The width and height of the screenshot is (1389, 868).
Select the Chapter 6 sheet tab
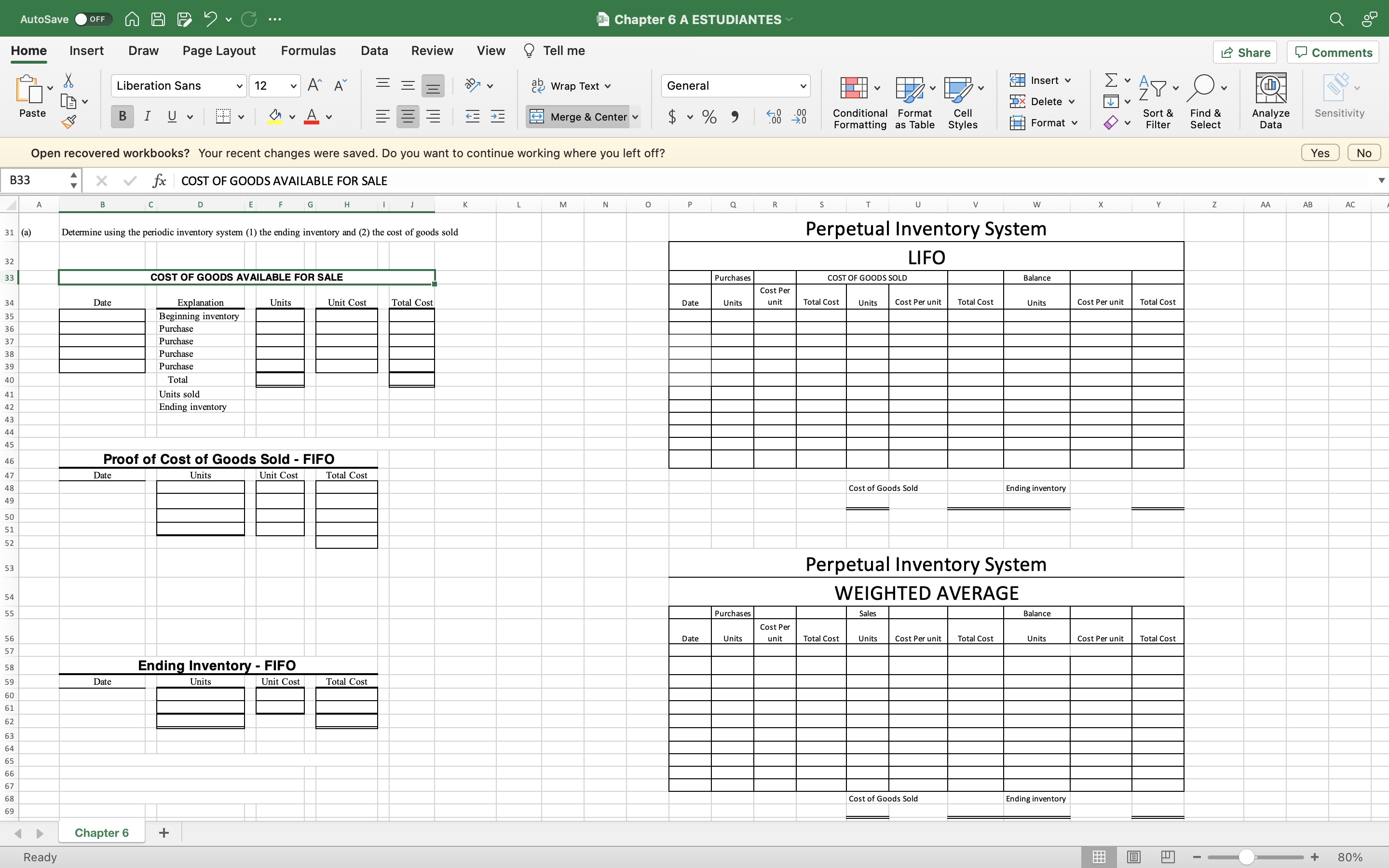tap(102, 832)
